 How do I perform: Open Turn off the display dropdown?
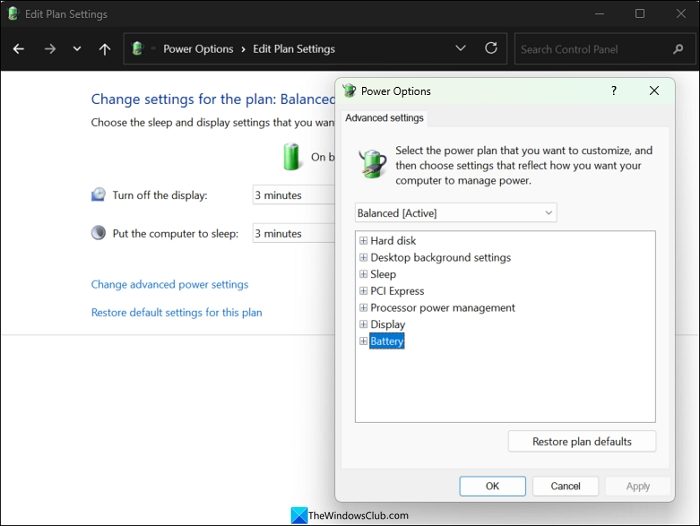click(x=294, y=195)
